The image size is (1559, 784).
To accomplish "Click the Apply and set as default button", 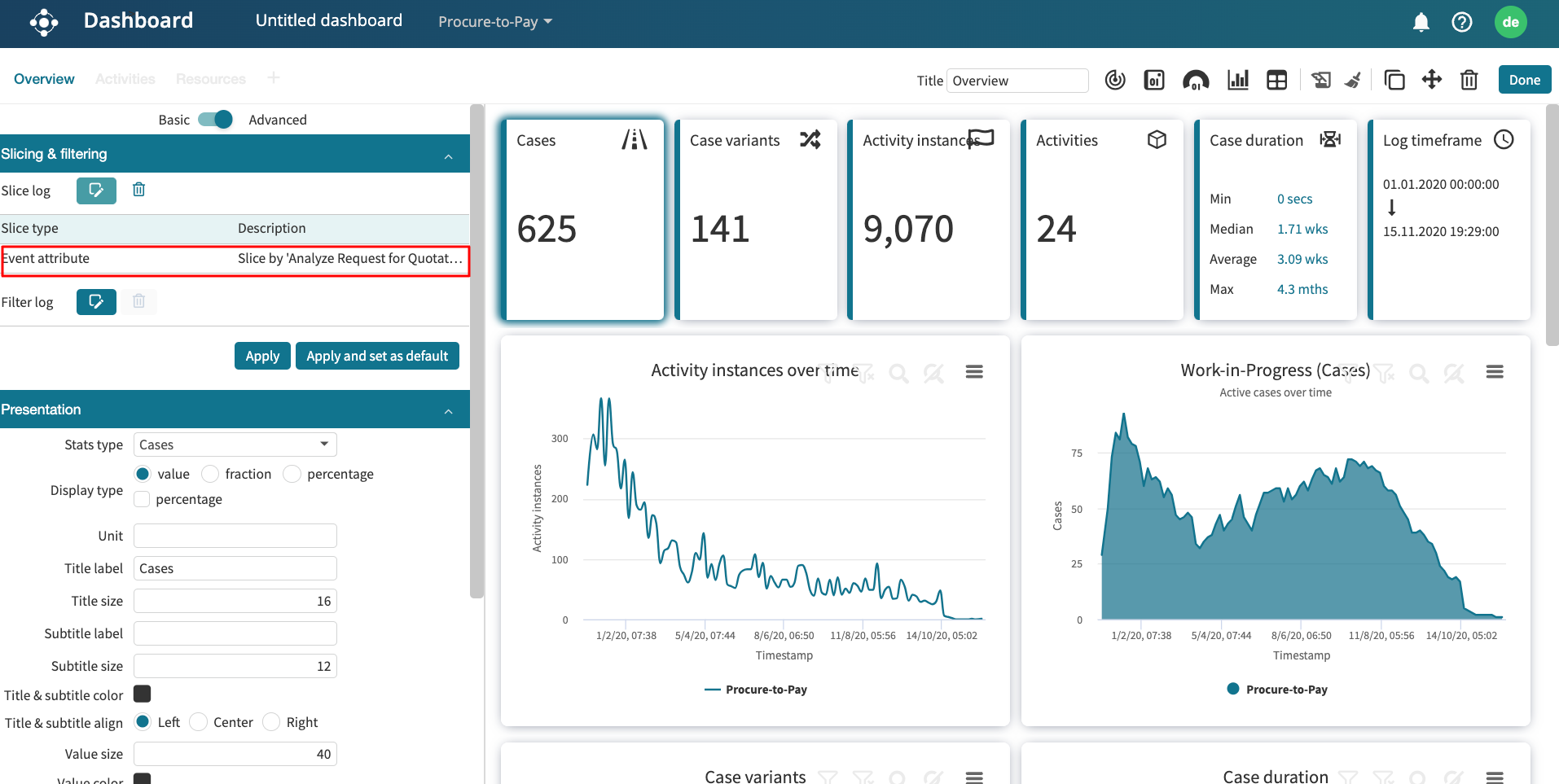I will click(x=377, y=356).
